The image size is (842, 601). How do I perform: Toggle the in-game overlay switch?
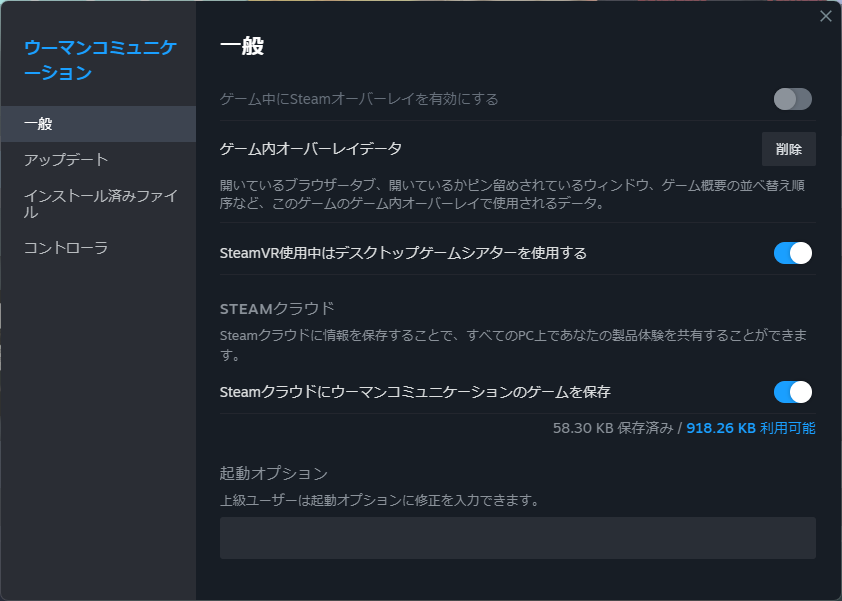[x=791, y=99]
